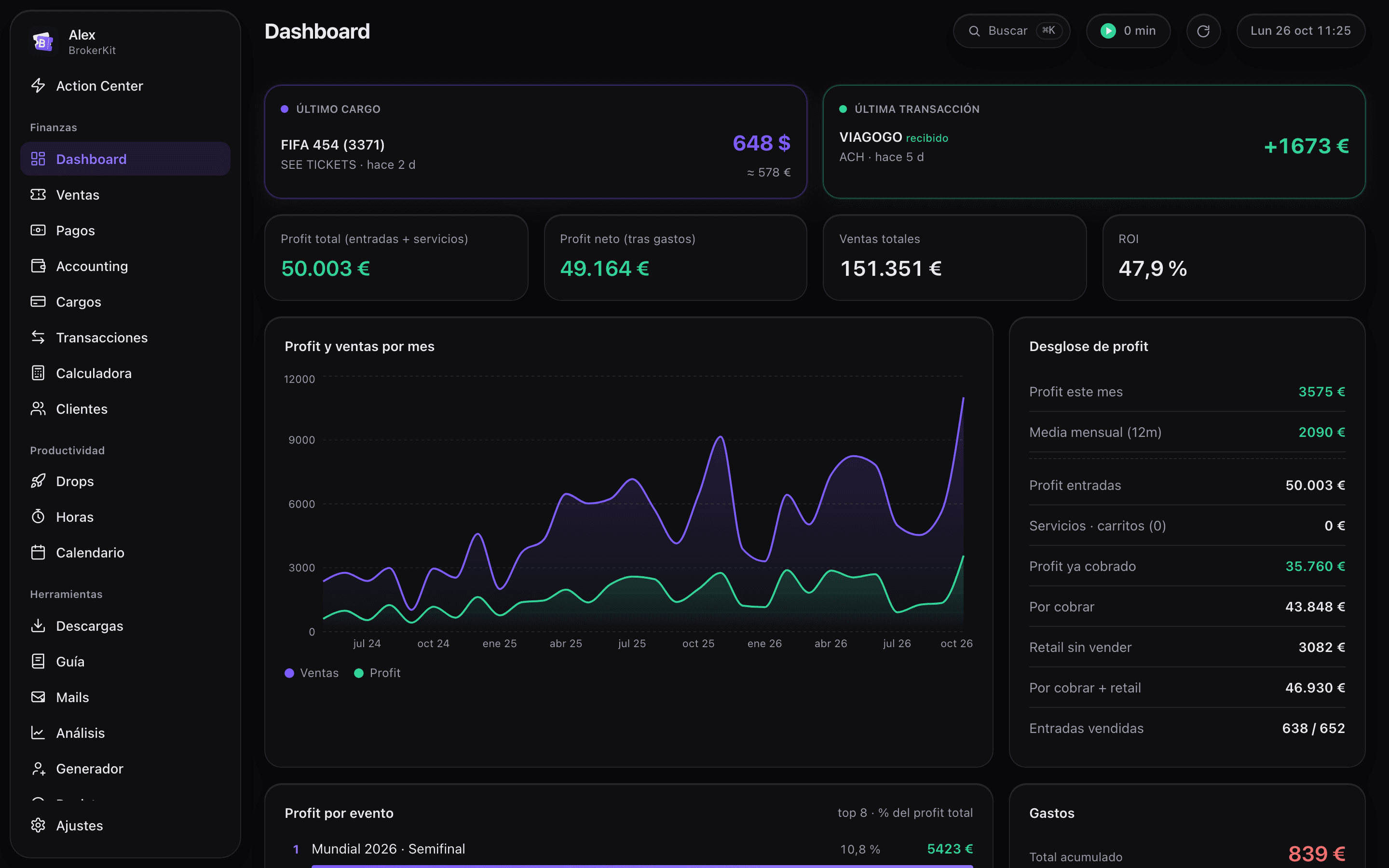Click the BrokerKit logo icon
Image resolution: width=1389 pixels, height=868 pixels.
(x=43, y=42)
